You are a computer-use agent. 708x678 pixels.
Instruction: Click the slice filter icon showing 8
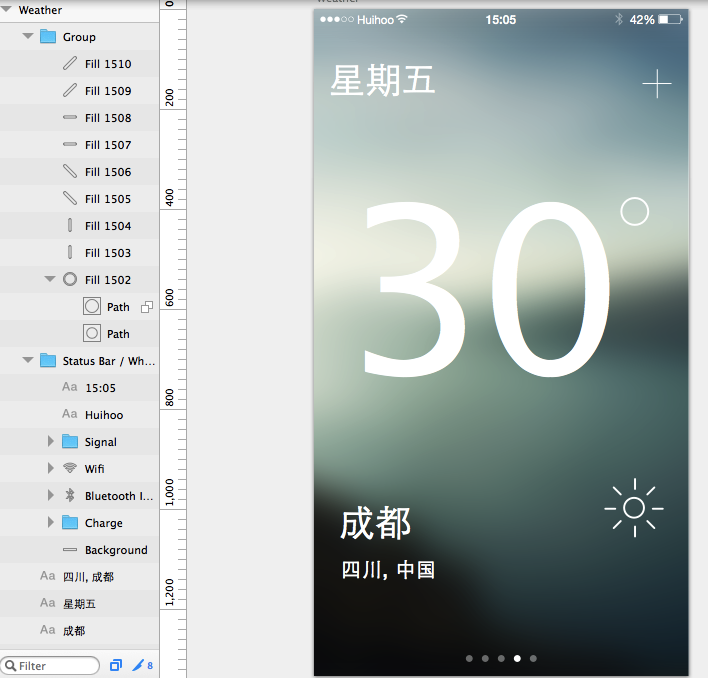click(143, 665)
